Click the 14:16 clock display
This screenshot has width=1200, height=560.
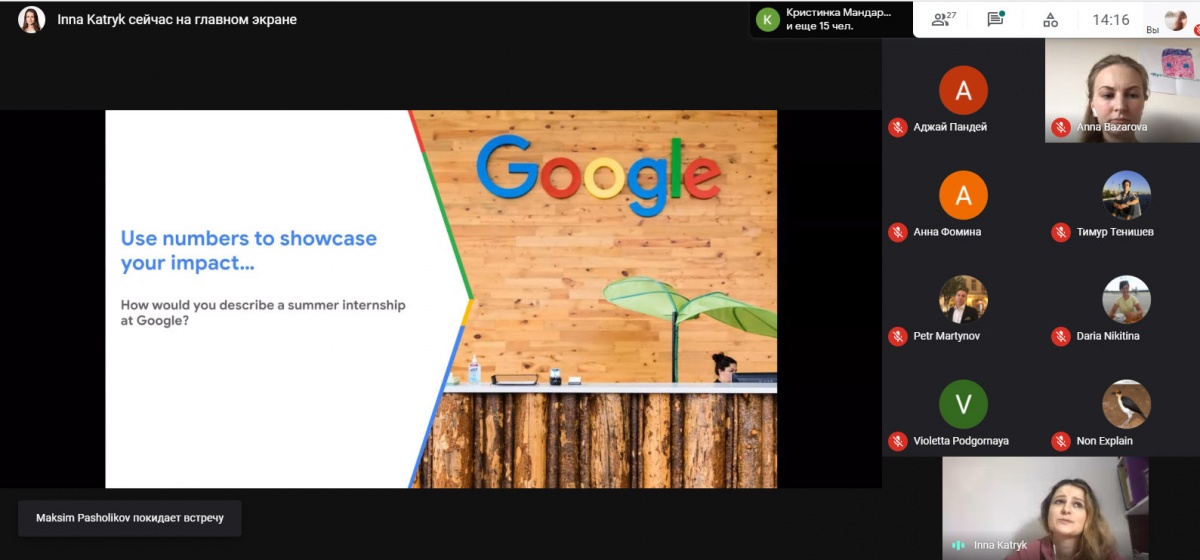pyautogui.click(x=1111, y=19)
